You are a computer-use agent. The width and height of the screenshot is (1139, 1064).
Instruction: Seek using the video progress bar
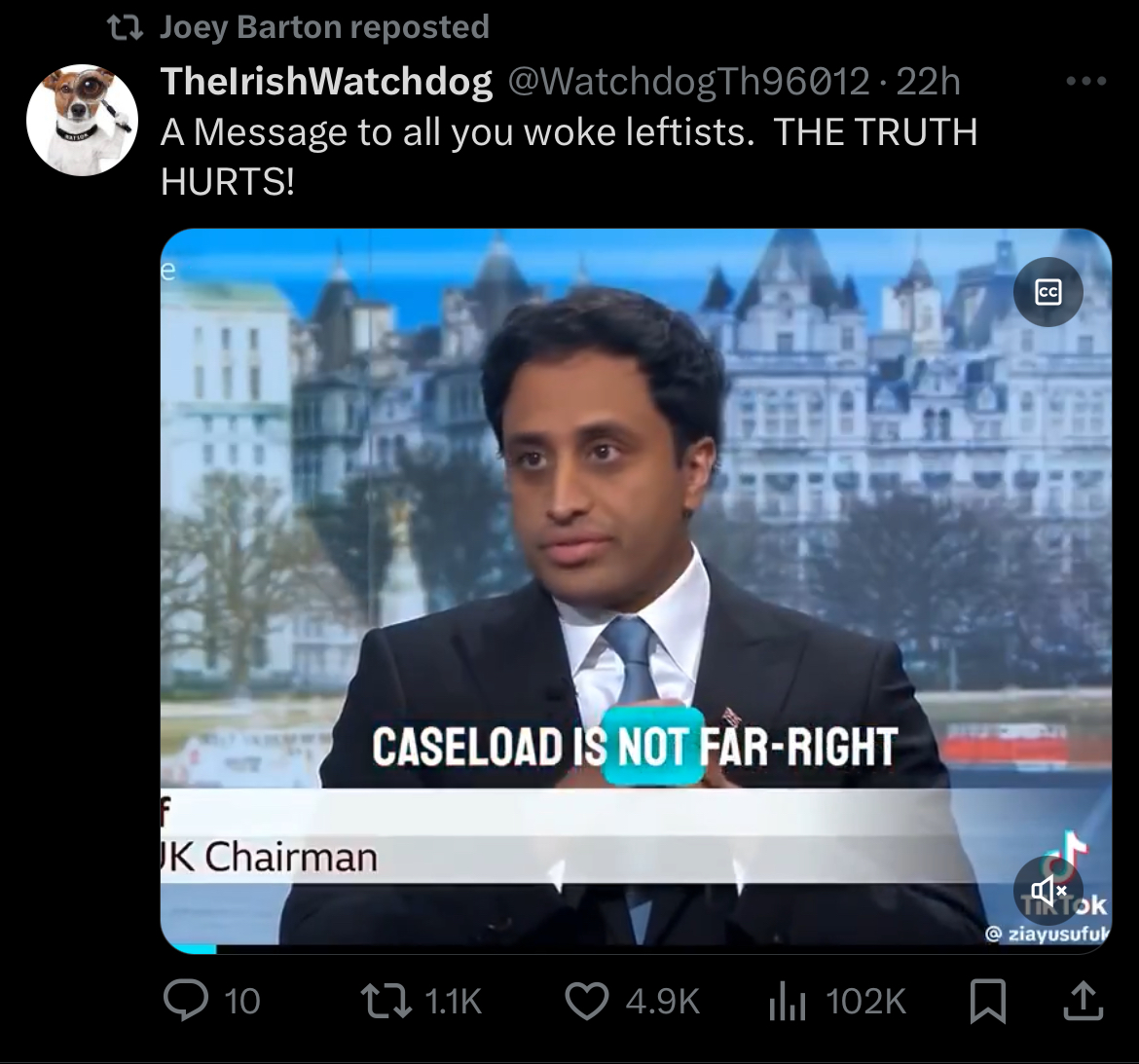(636, 948)
